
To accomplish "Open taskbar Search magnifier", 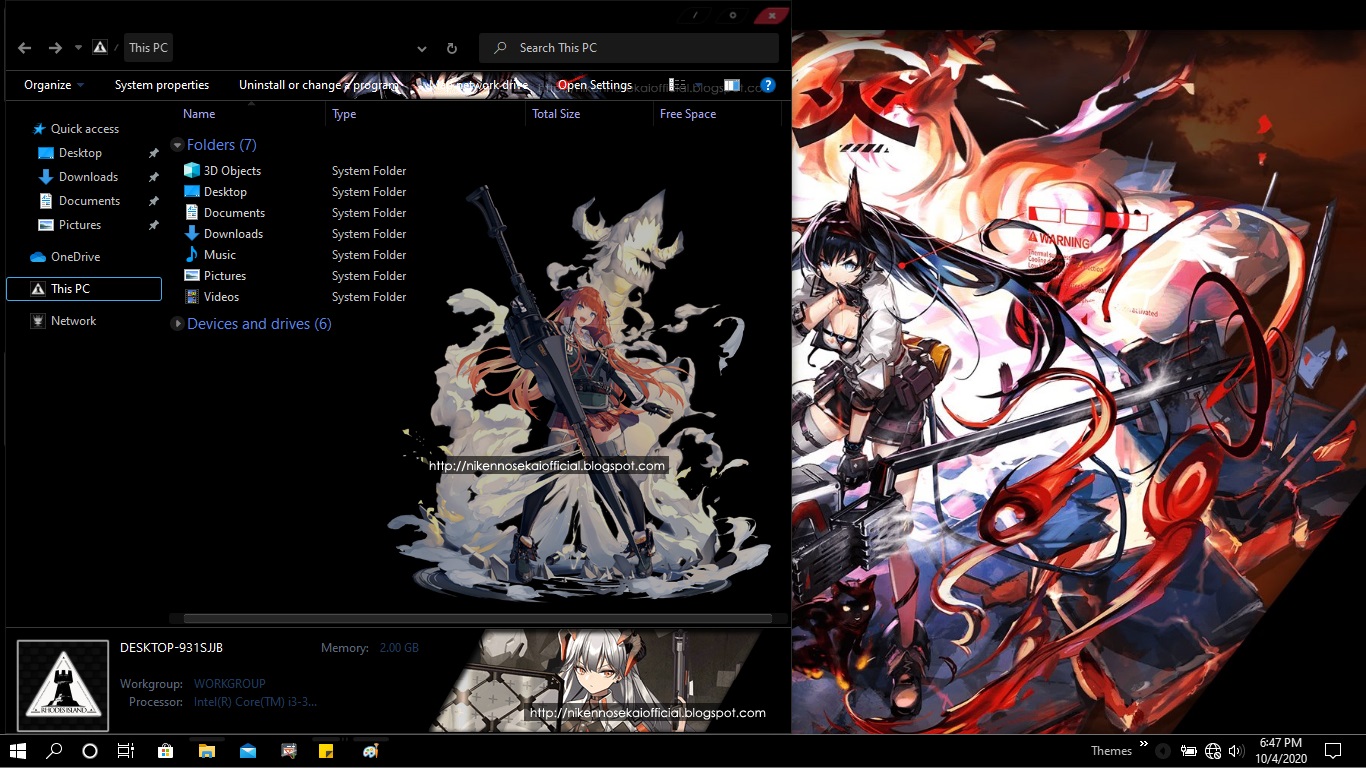I will pyautogui.click(x=54, y=750).
